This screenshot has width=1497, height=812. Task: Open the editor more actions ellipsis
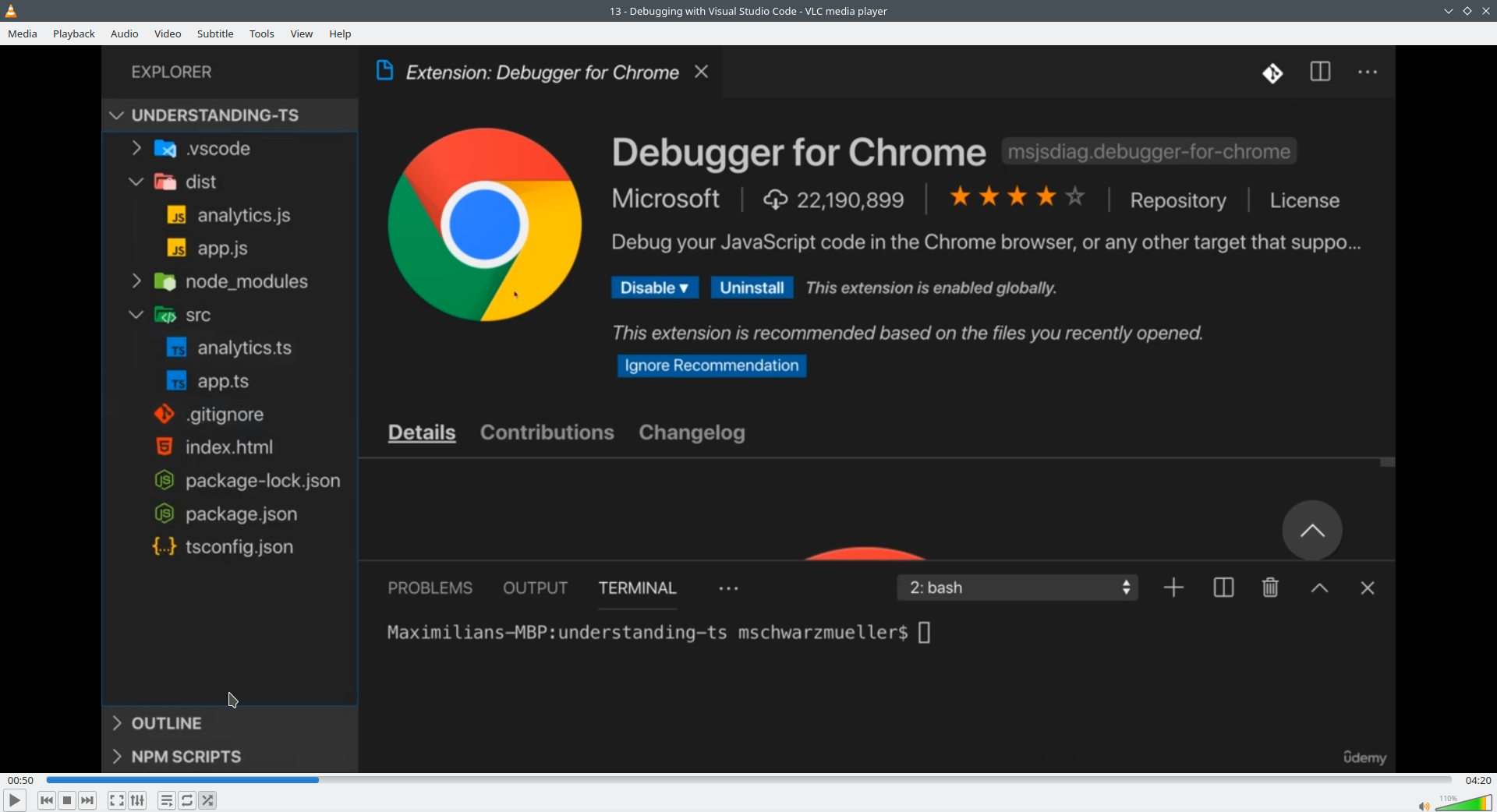click(1368, 72)
